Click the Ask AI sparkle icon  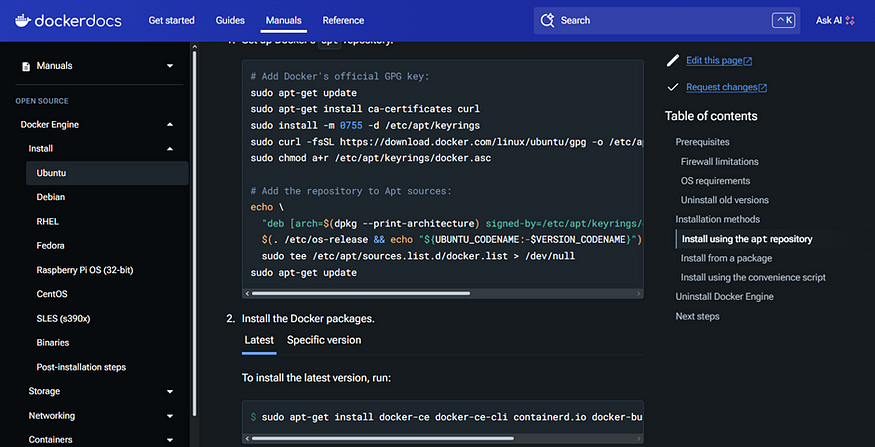[850, 21]
